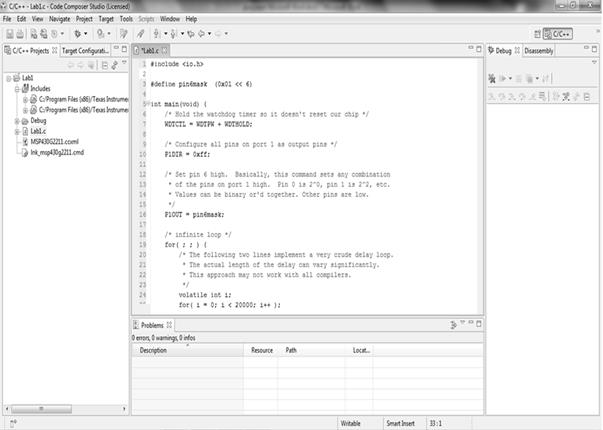Click Step Into icon in Debug view

(x=492, y=97)
